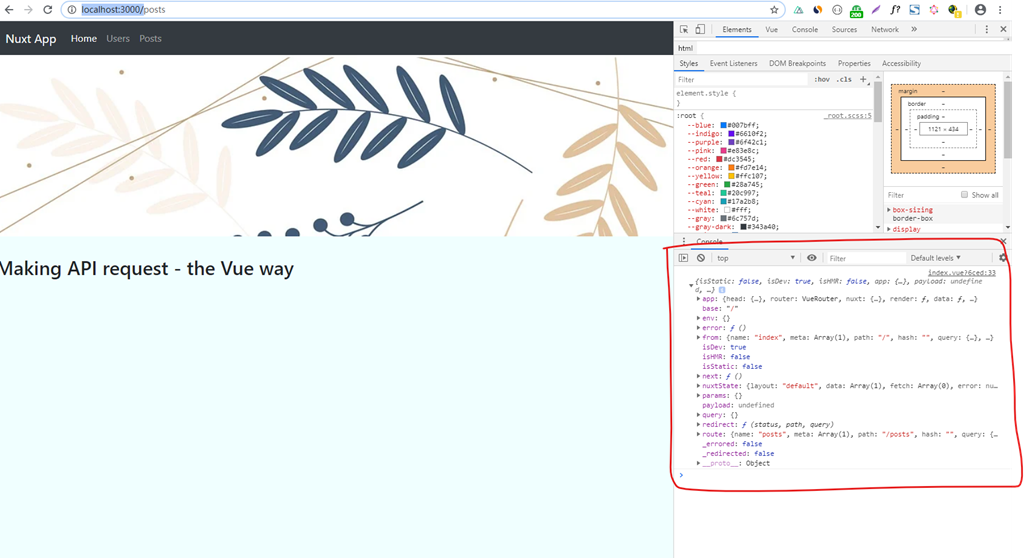Screen dimensions: 1024x558
Task: Expand the from property in the console
Action: pos(699,338)
